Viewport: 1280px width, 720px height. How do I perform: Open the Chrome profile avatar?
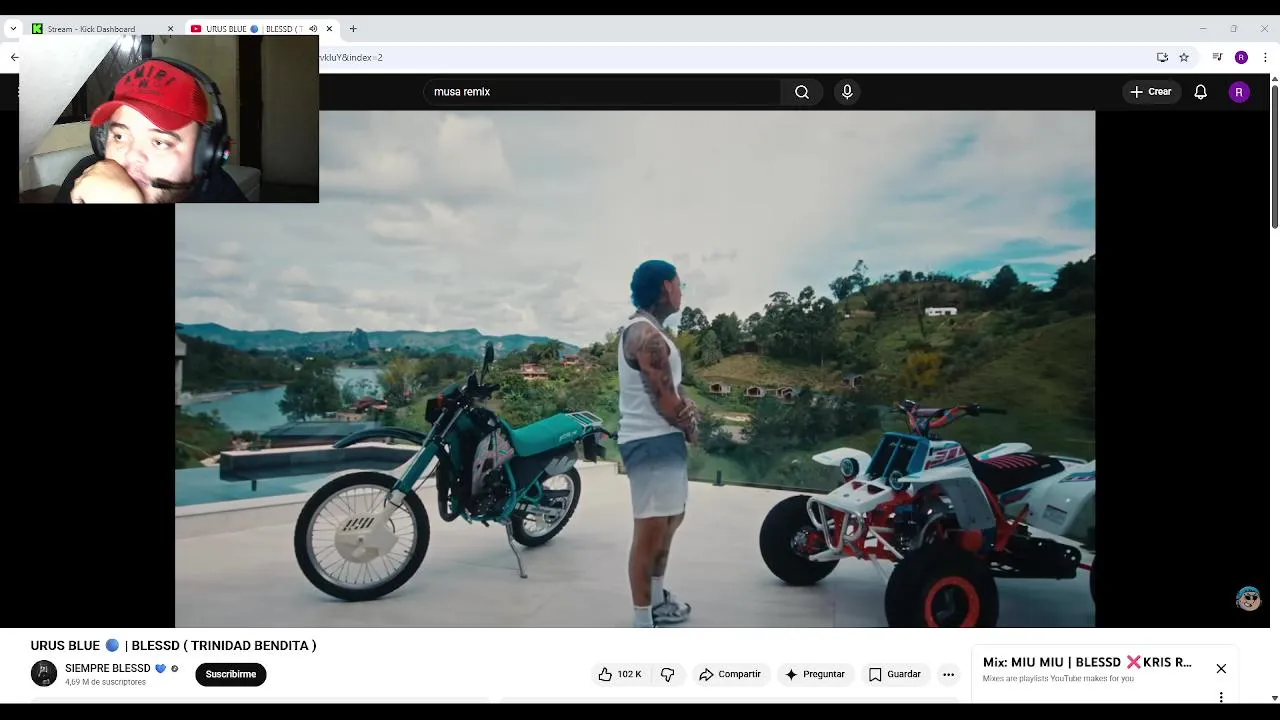[1241, 57]
